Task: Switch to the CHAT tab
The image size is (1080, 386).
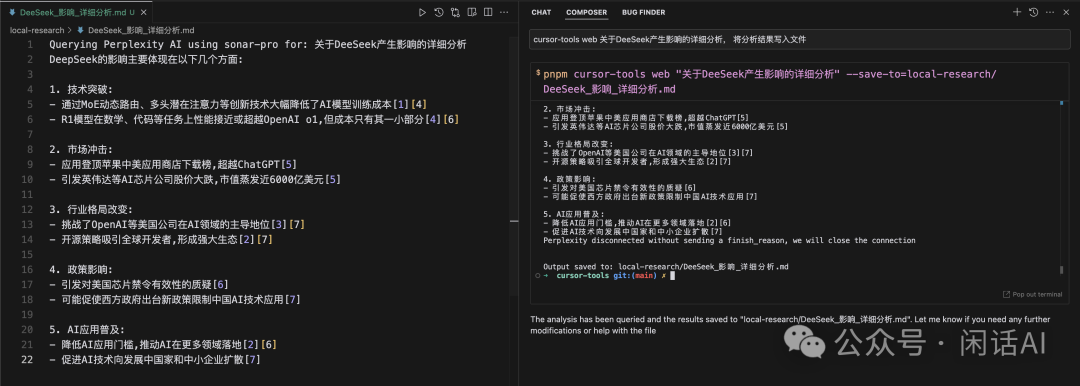Action: (x=541, y=12)
